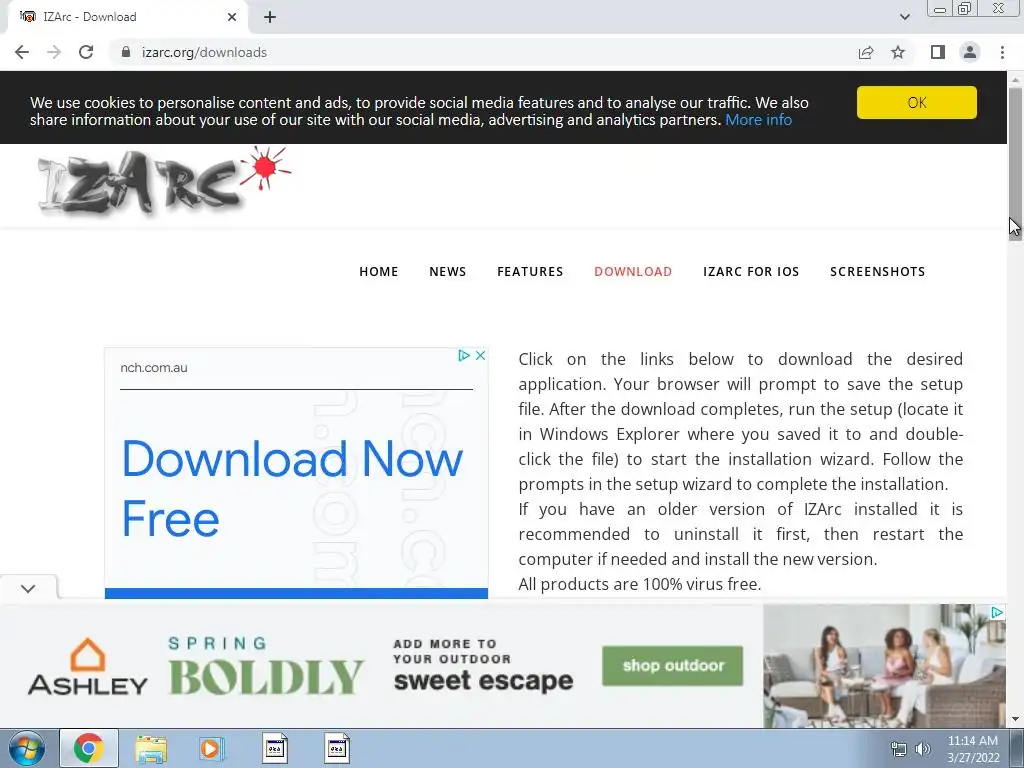The height and width of the screenshot is (768, 1024).
Task: Reload the IZArc download page
Action: [86, 52]
